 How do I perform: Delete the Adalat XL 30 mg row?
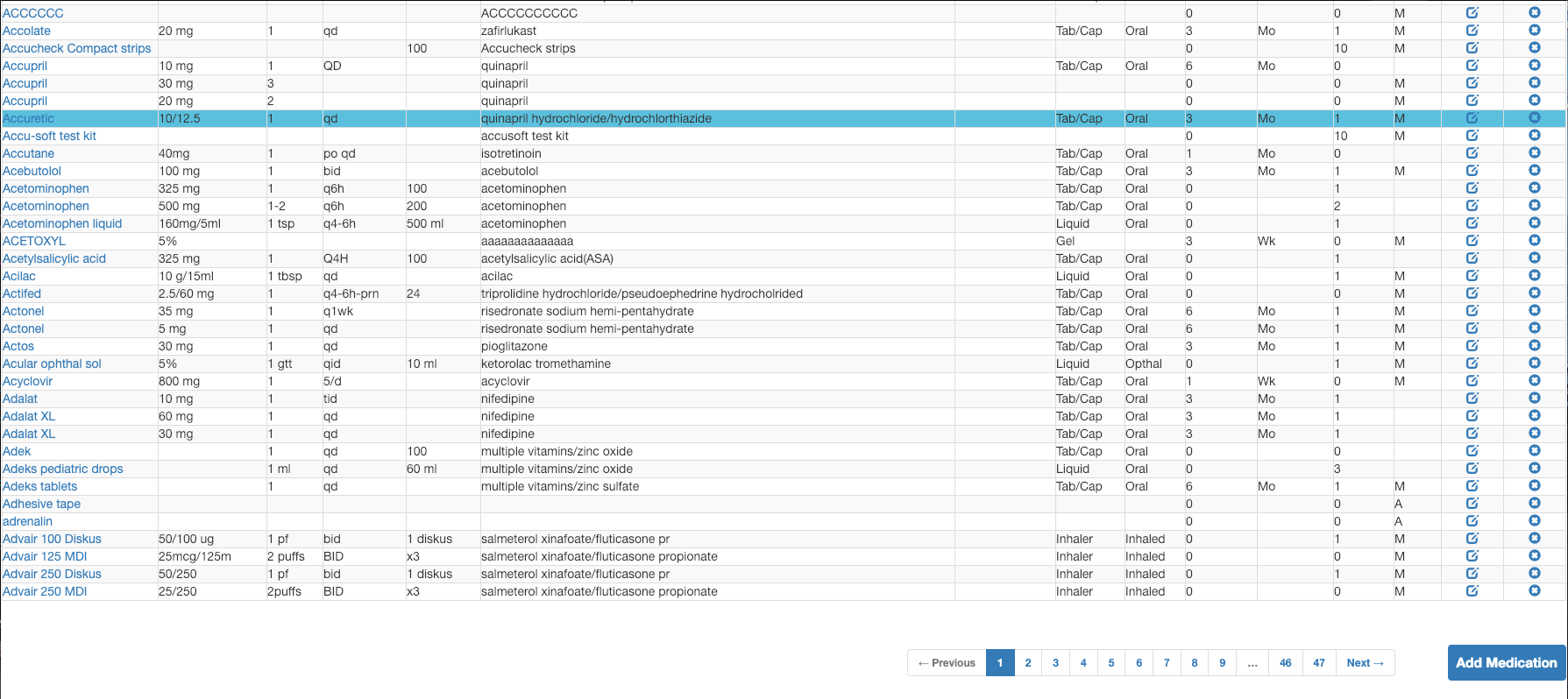tap(1535, 434)
